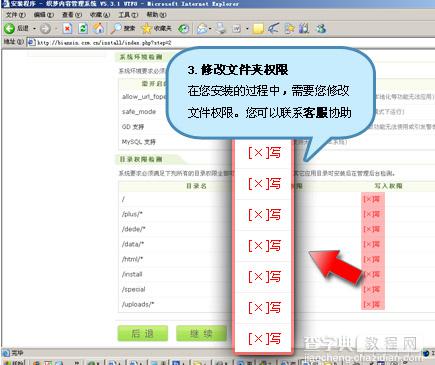Click the blue bird-shaped toolbar icon

(x=273, y=29)
